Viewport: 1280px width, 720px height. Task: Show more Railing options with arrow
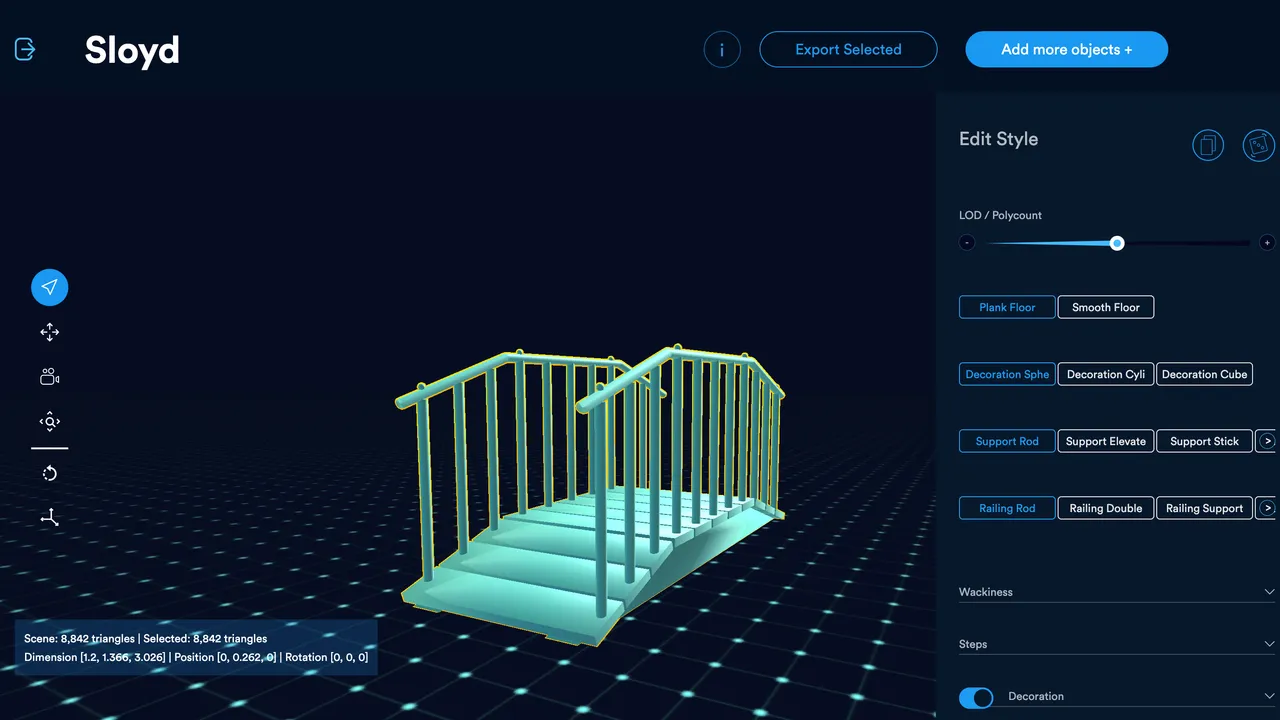pyautogui.click(x=1266, y=508)
